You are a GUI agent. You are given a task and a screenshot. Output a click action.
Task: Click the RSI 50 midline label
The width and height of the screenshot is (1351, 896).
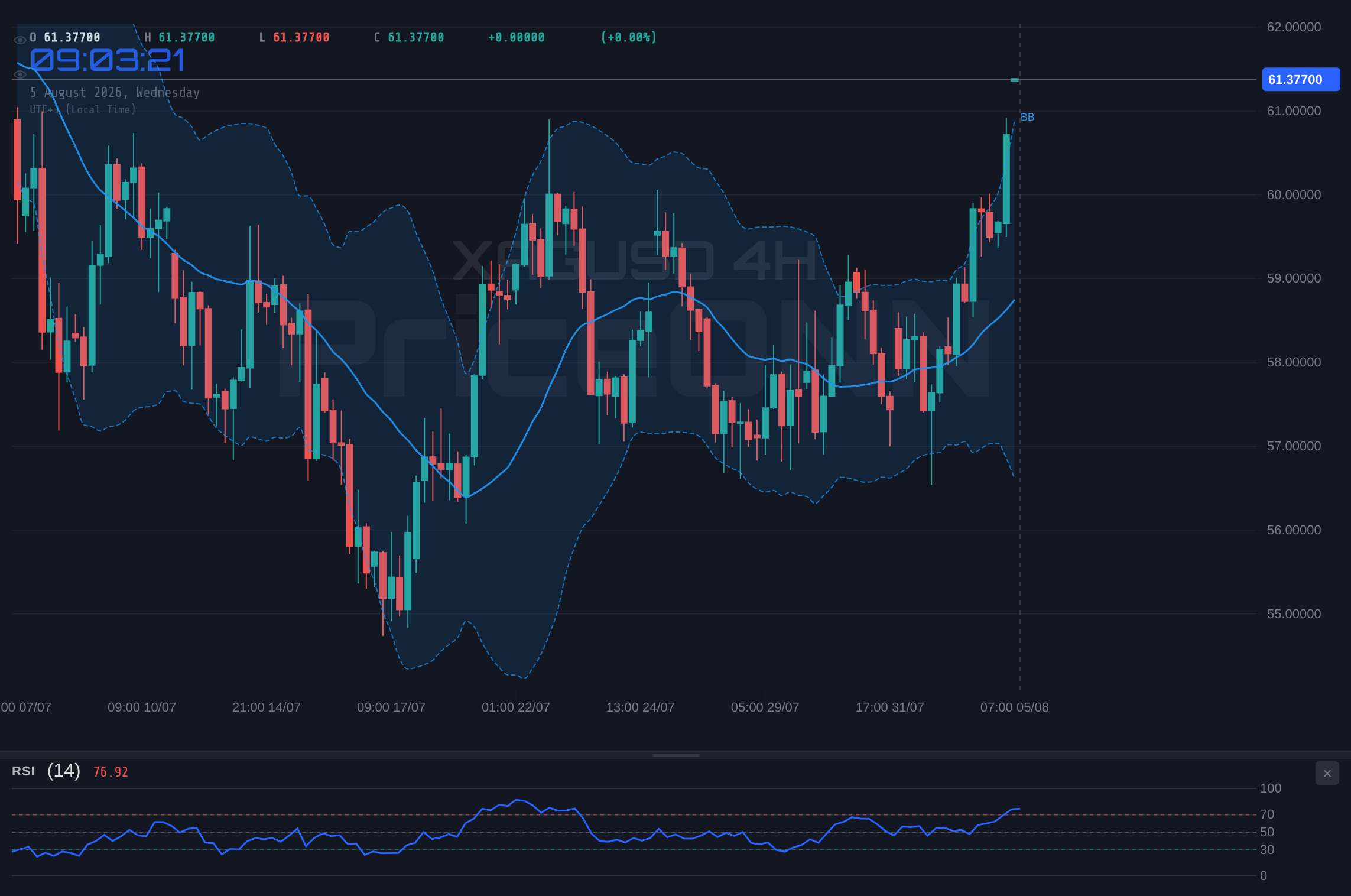(x=1266, y=832)
